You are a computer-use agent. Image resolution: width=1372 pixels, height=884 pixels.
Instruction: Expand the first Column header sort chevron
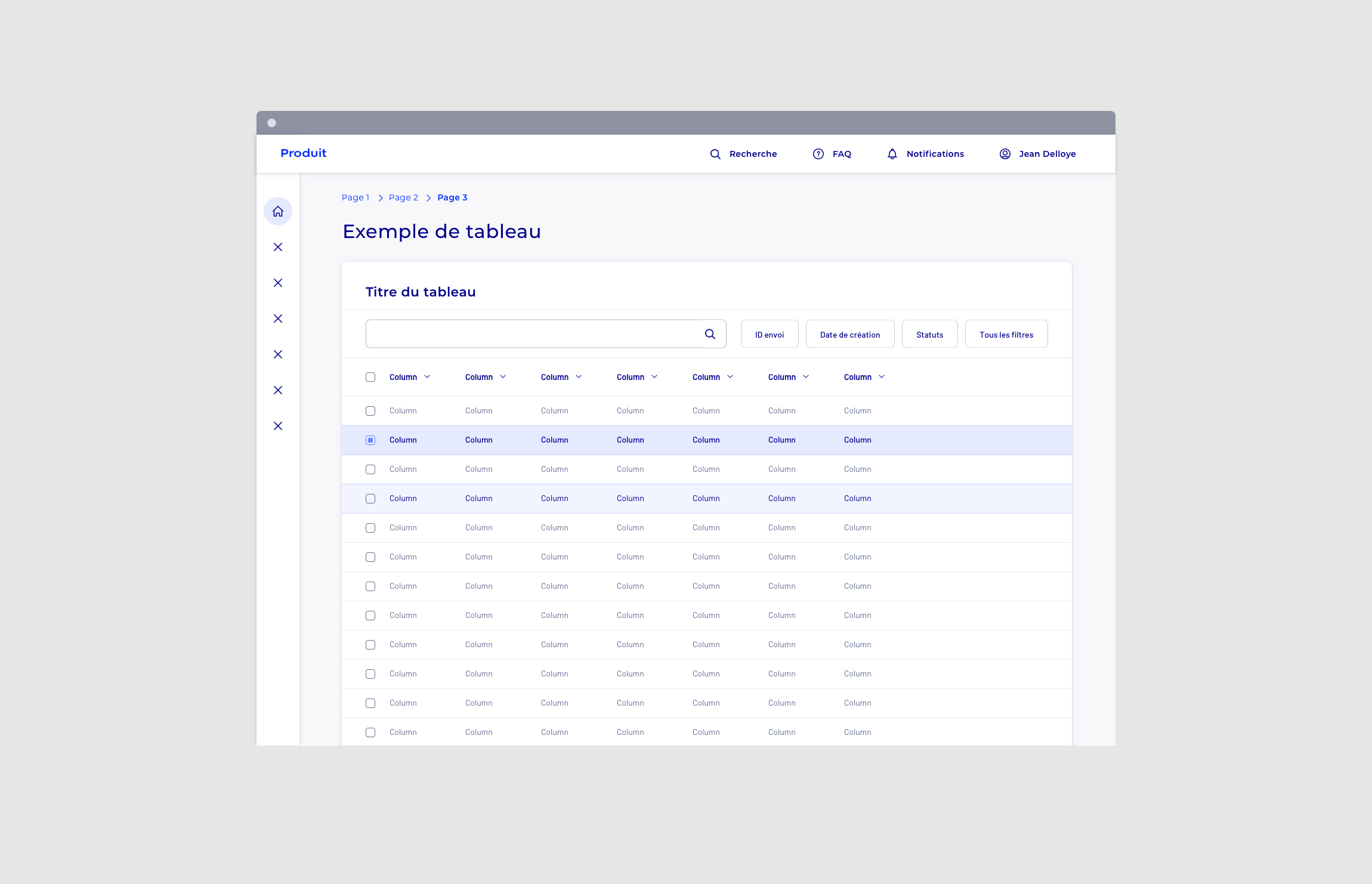coord(427,377)
